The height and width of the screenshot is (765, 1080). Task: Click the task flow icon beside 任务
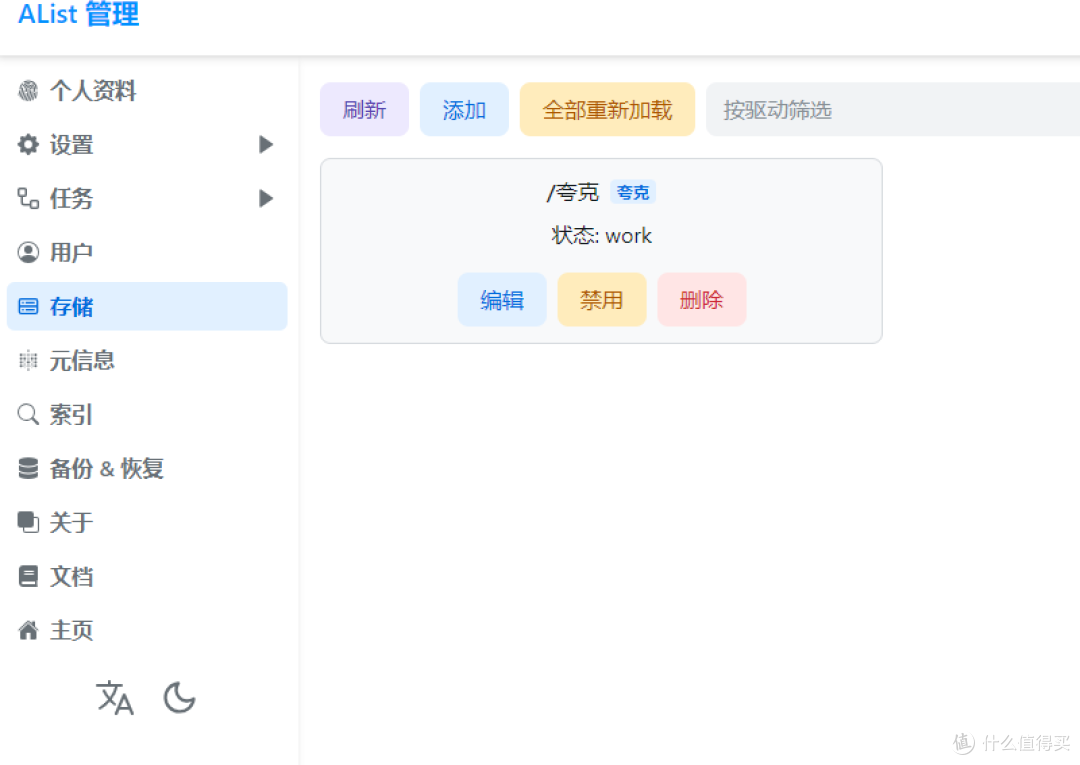28,198
